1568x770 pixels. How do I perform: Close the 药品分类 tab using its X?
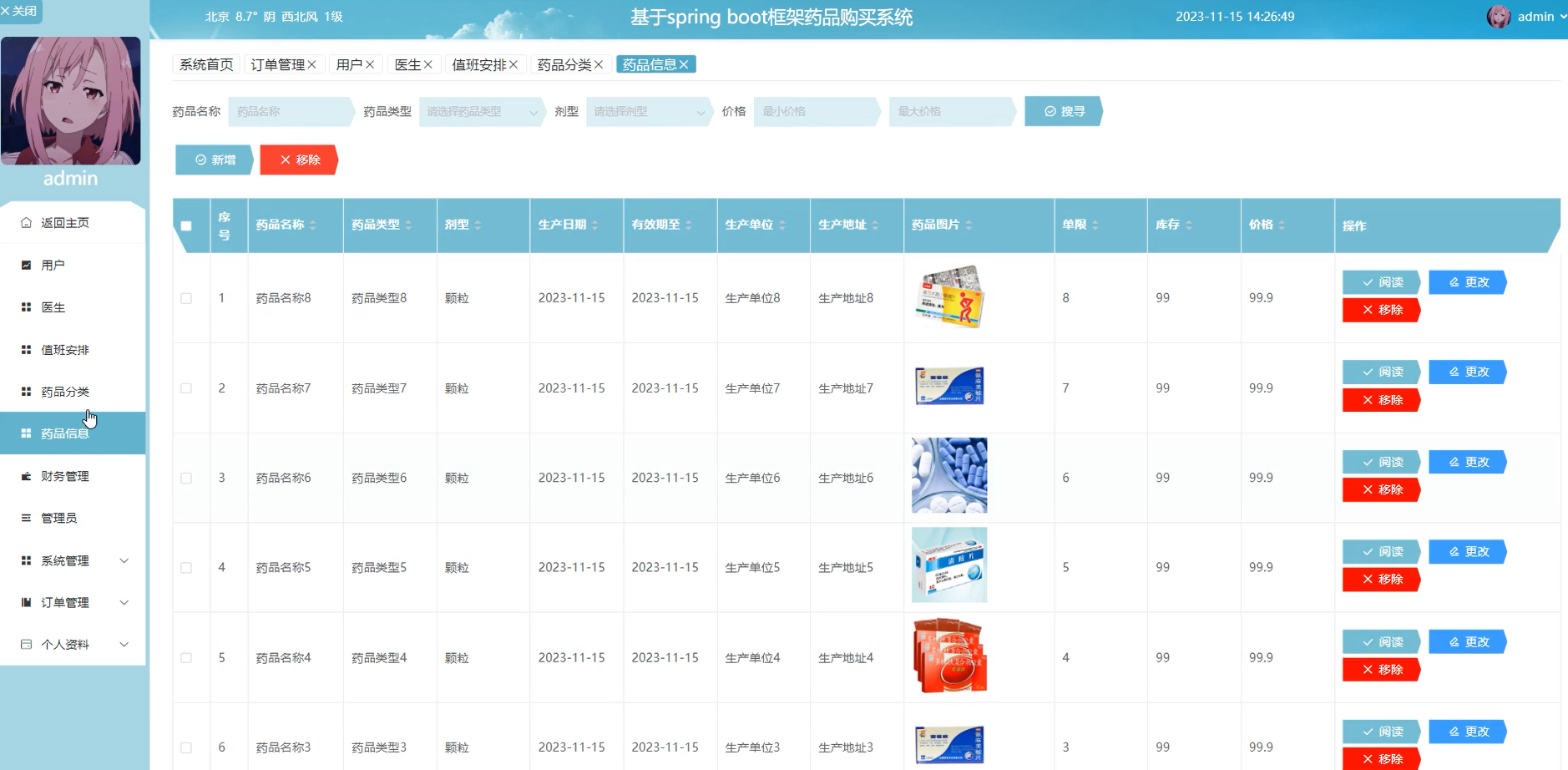[599, 65]
